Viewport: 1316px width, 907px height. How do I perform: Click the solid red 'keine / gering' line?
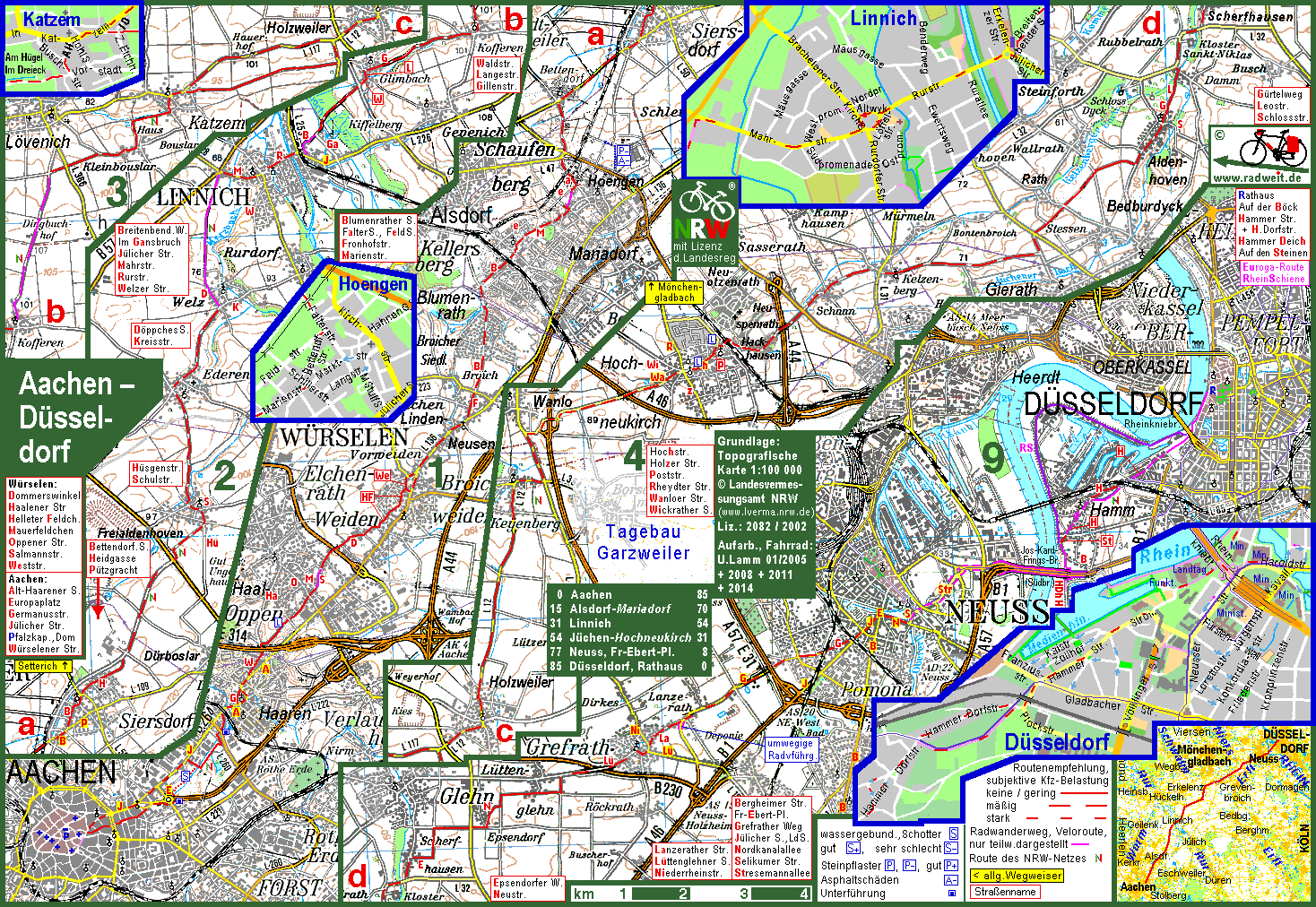click(1084, 793)
